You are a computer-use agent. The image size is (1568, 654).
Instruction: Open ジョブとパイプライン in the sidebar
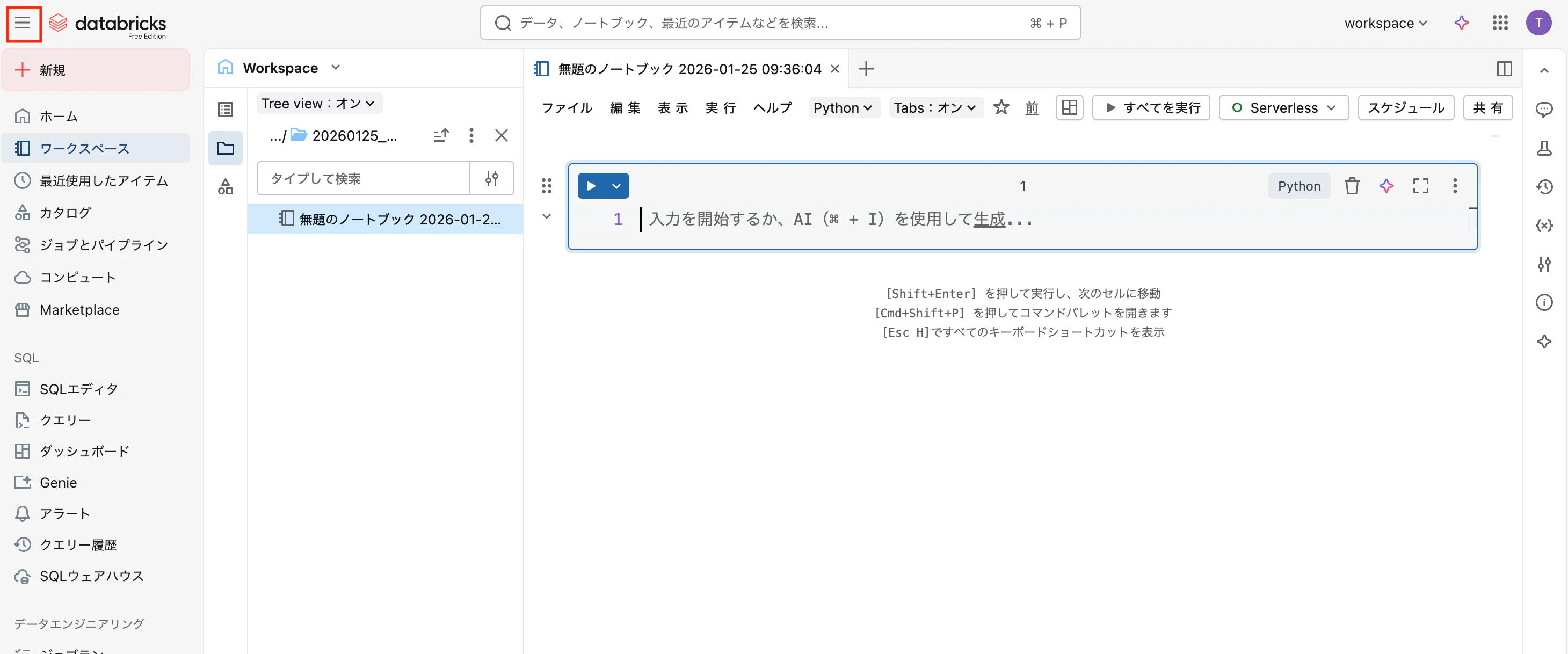[x=96, y=244]
